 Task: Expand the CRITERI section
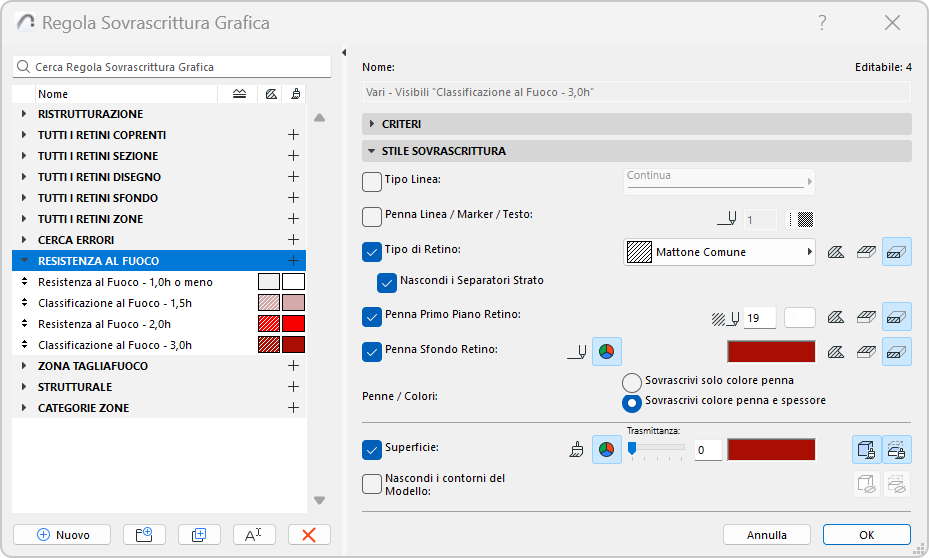pos(372,124)
